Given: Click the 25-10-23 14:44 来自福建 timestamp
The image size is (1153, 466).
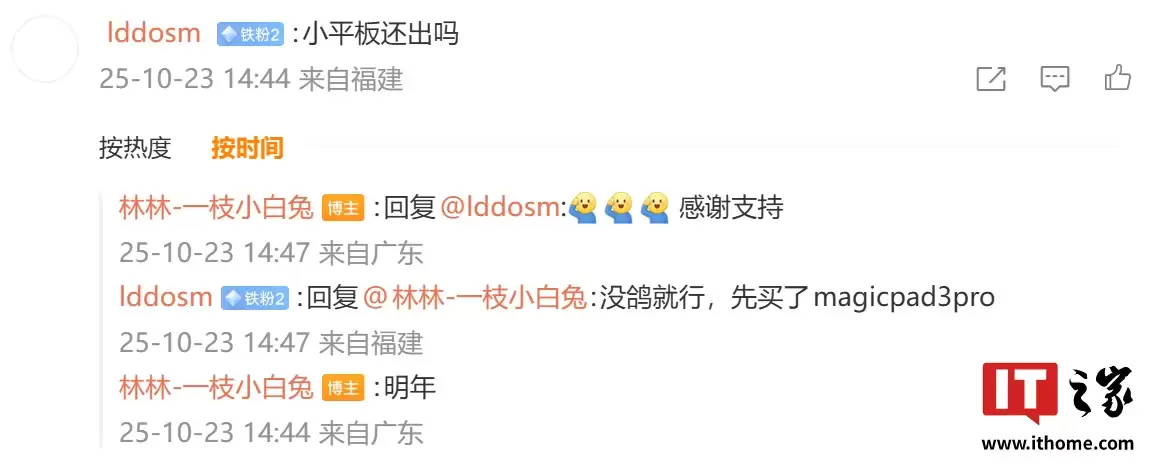Looking at the screenshot, I should pyautogui.click(x=251, y=79).
